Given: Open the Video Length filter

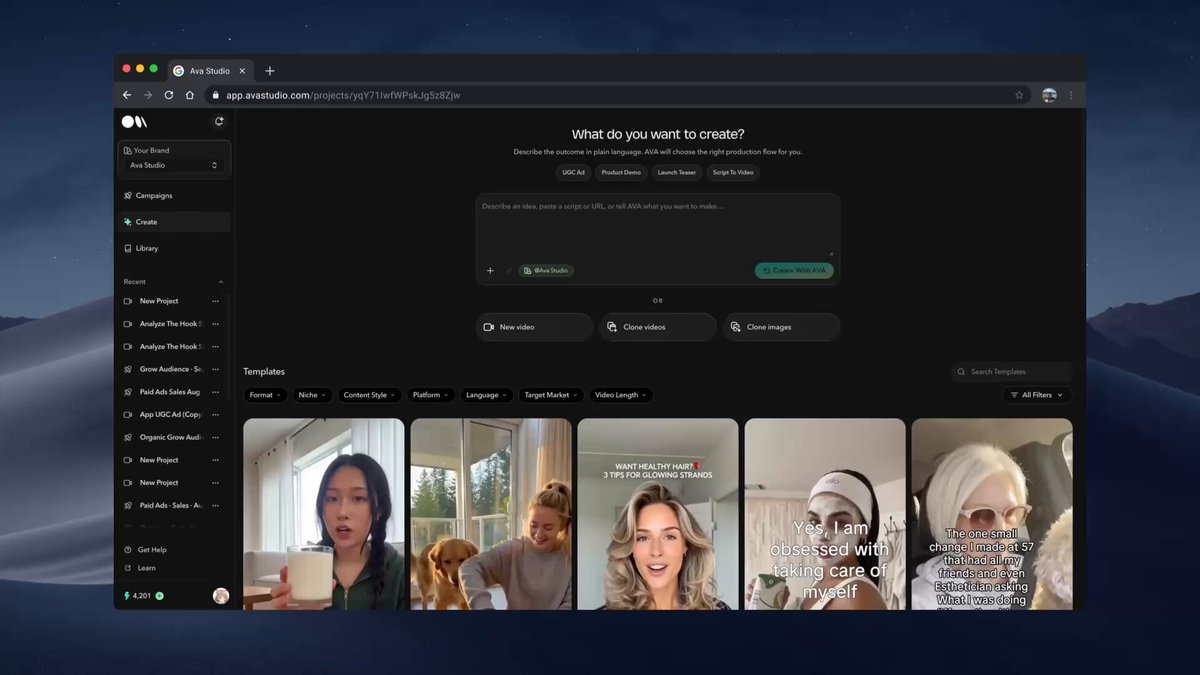Looking at the screenshot, I should pos(621,395).
